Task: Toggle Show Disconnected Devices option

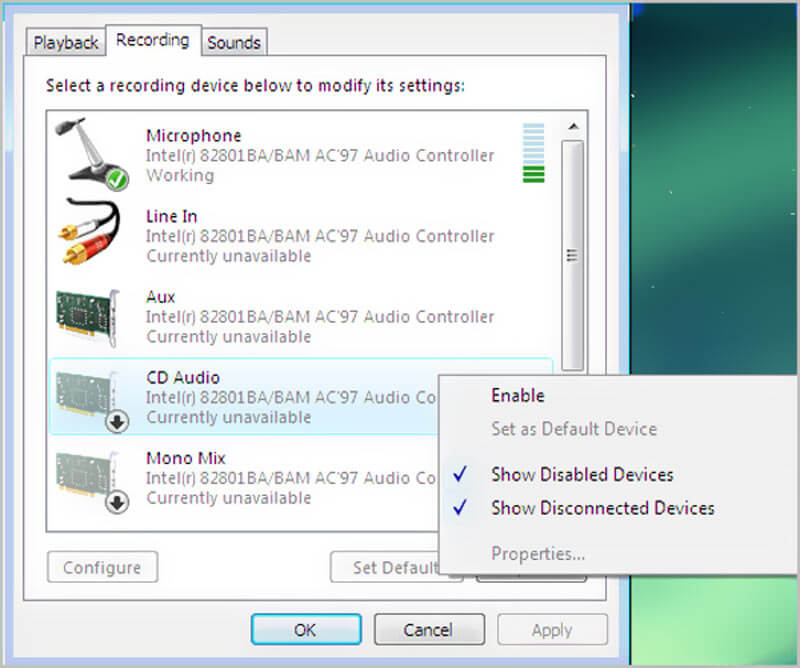Action: [602, 508]
